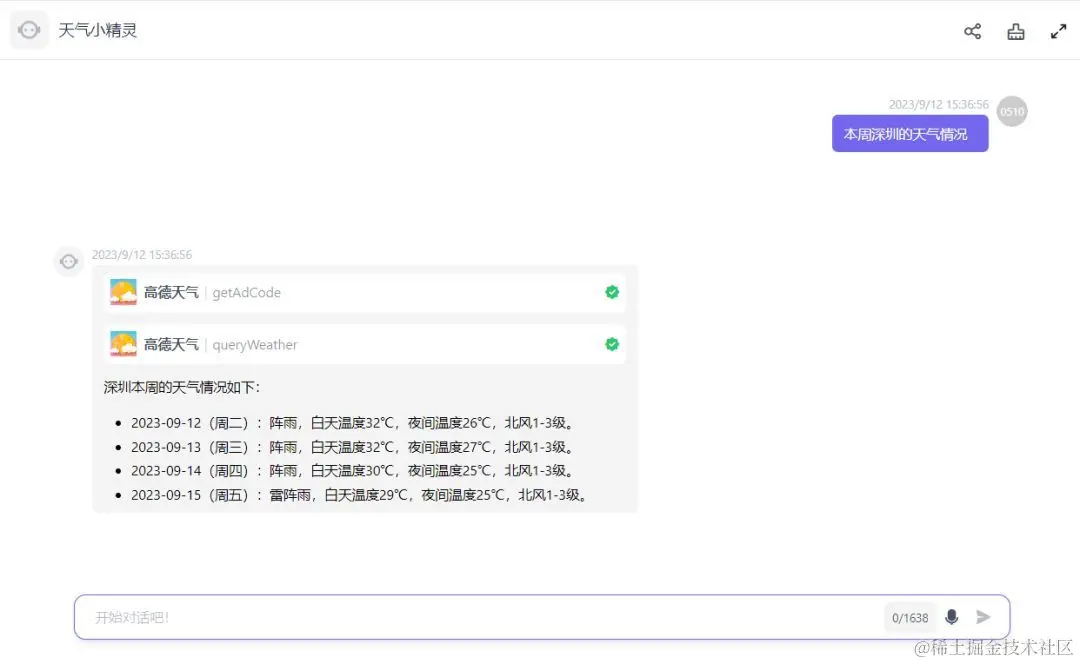Click green check mark on queryWeather row
Screen dimensions: 1080x664
coord(612,344)
